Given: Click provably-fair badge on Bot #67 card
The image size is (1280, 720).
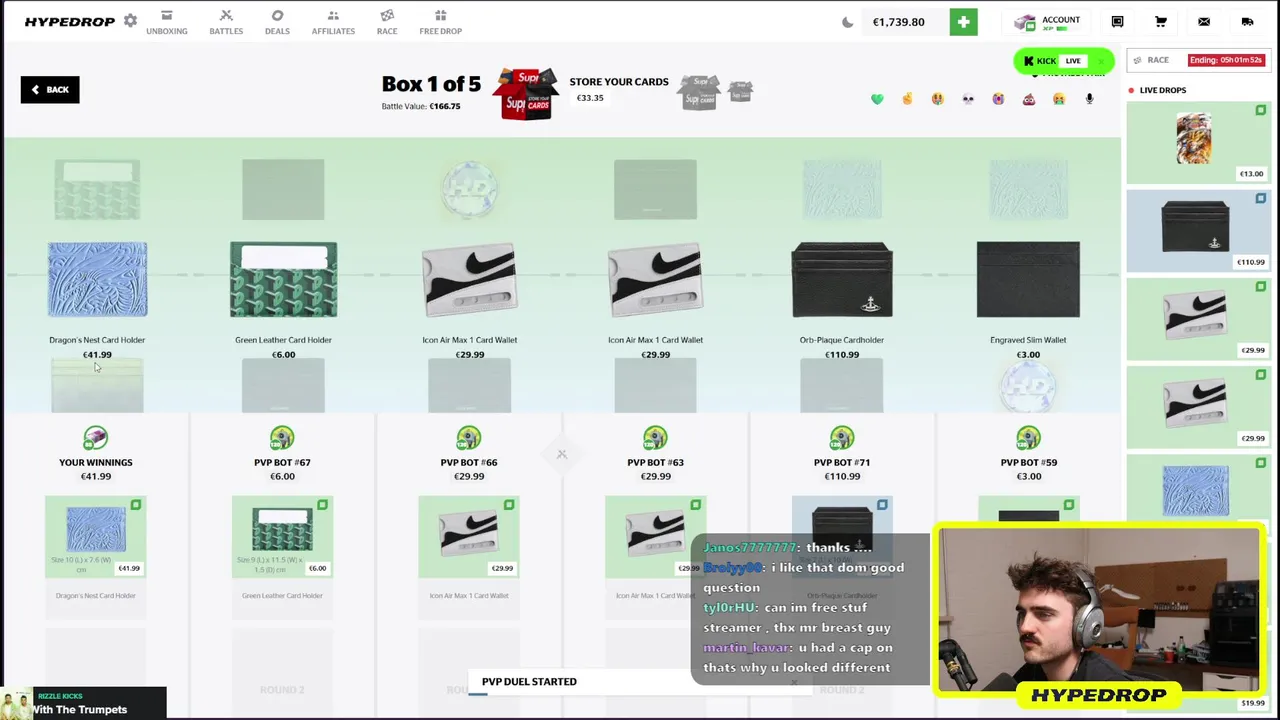Looking at the screenshot, I should (322, 505).
